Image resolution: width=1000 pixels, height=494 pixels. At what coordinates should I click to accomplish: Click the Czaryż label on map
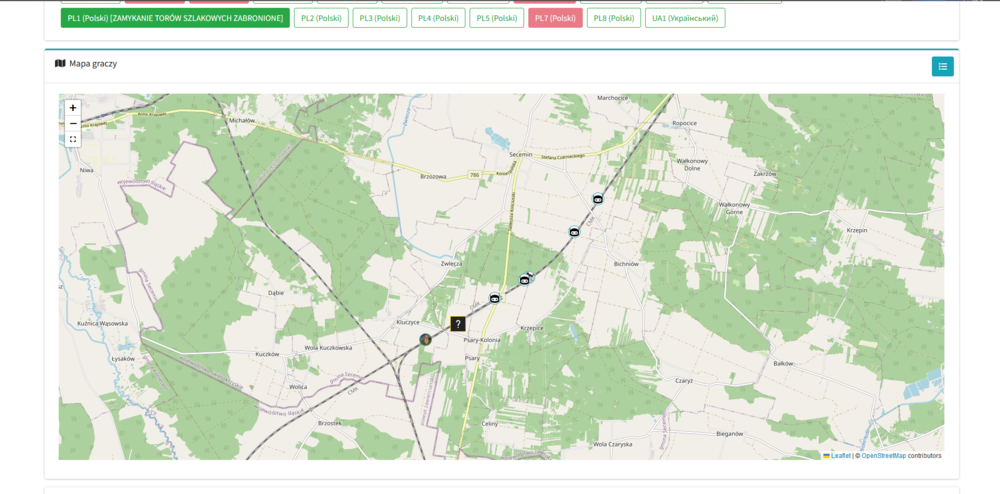(684, 380)
